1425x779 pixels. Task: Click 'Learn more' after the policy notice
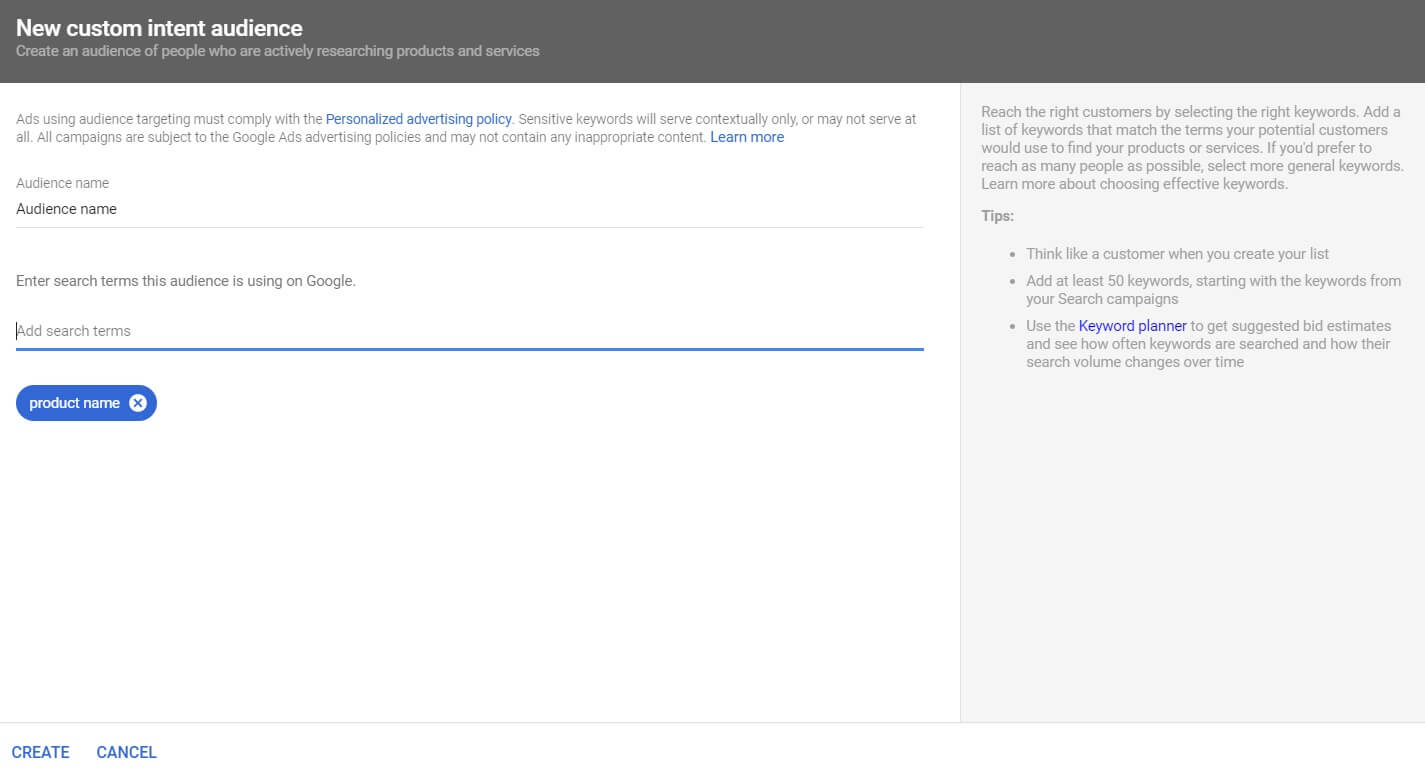point(746,137)
